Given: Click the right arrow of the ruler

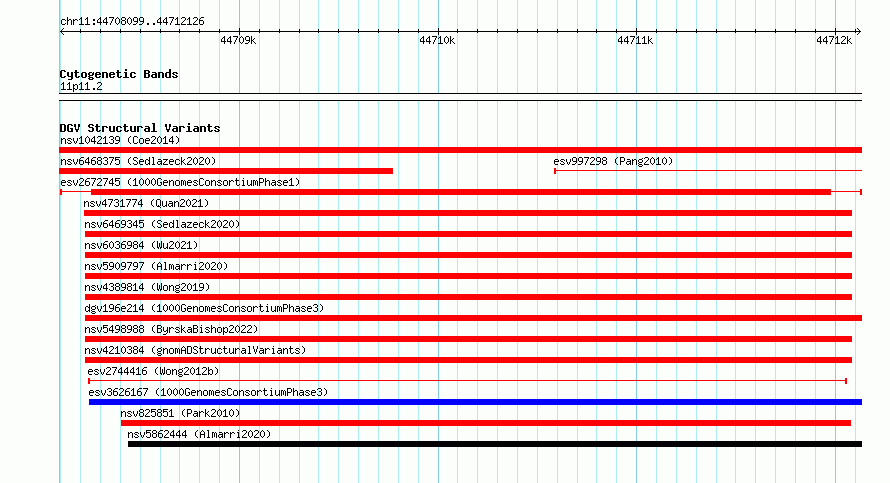Looking at the screenshot, I should pyautogui.click(x=859, y=31).
